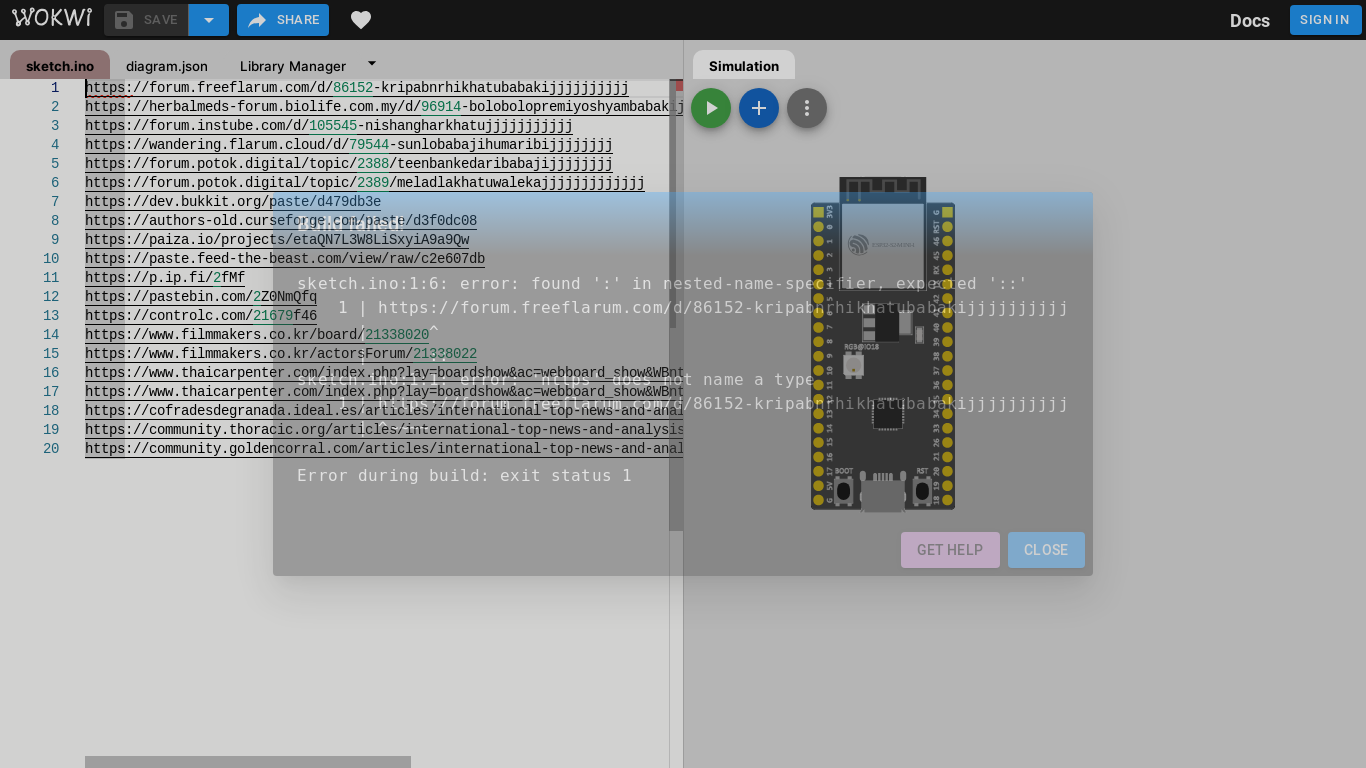Add a new part with the plus button
1366x768 pixels.
(759, 108)
